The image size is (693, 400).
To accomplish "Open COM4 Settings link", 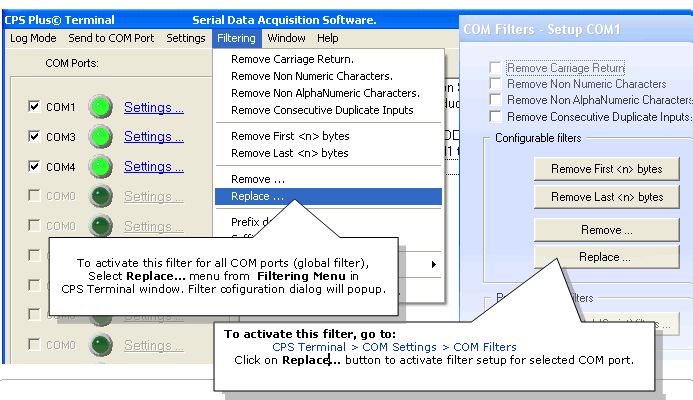I will [x=154, y=167].
